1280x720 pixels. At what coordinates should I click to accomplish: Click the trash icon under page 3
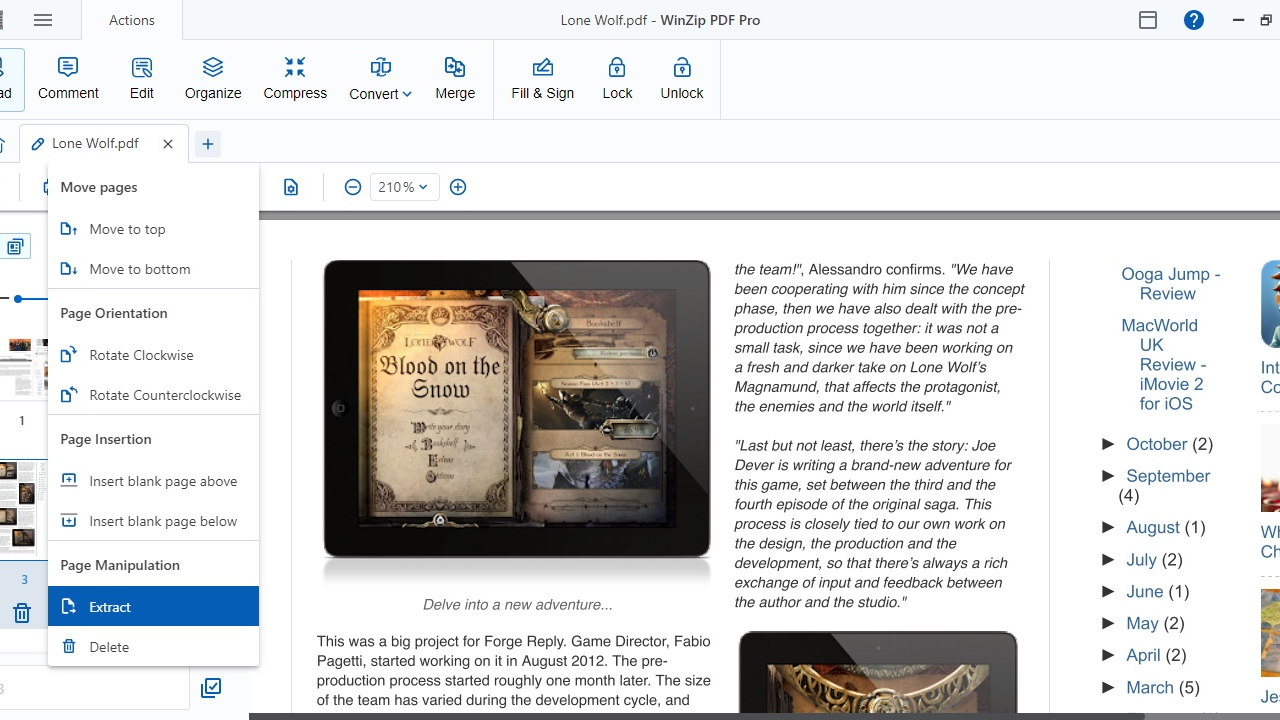point(22,613)
